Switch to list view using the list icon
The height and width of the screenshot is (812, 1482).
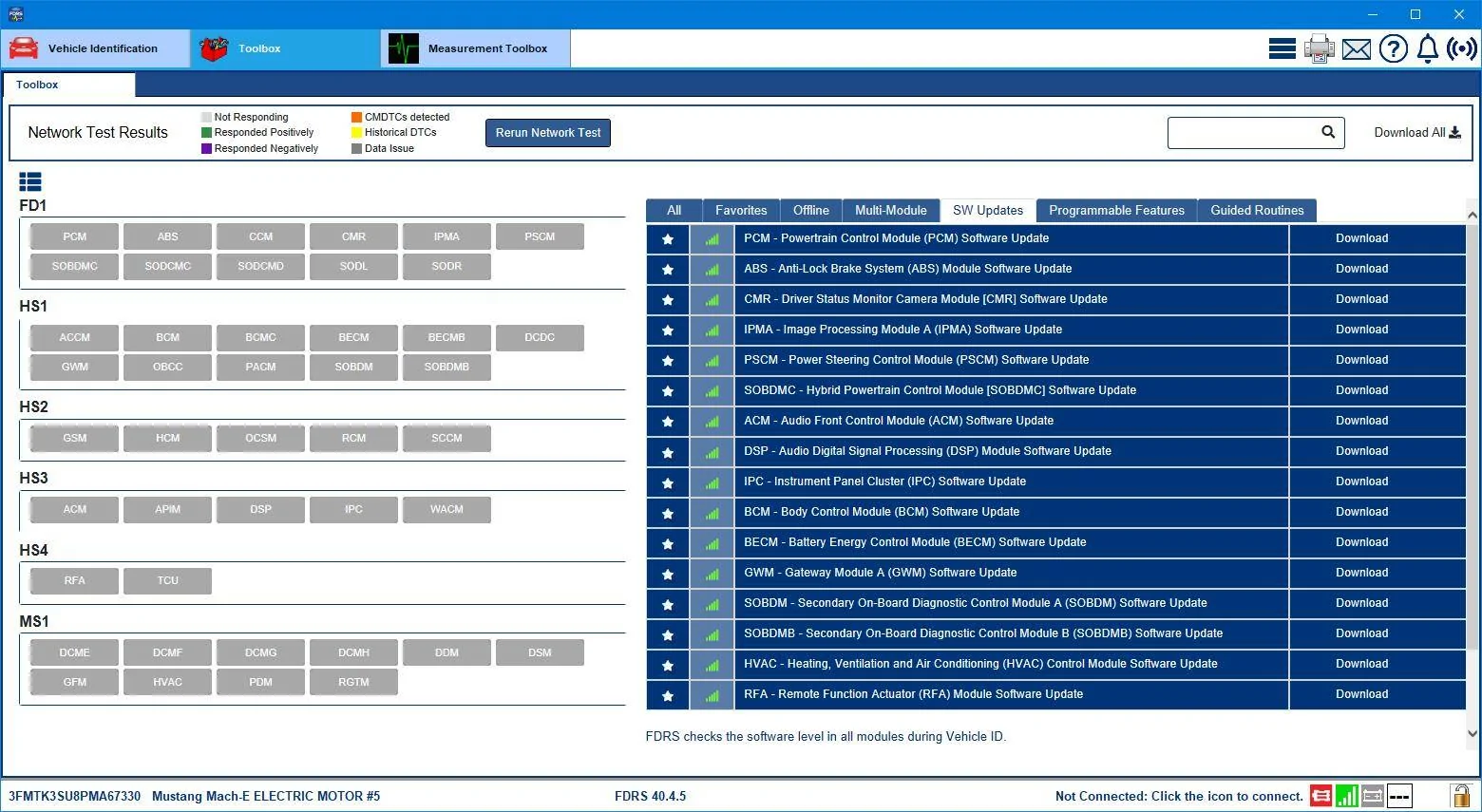tap(30, 181)
